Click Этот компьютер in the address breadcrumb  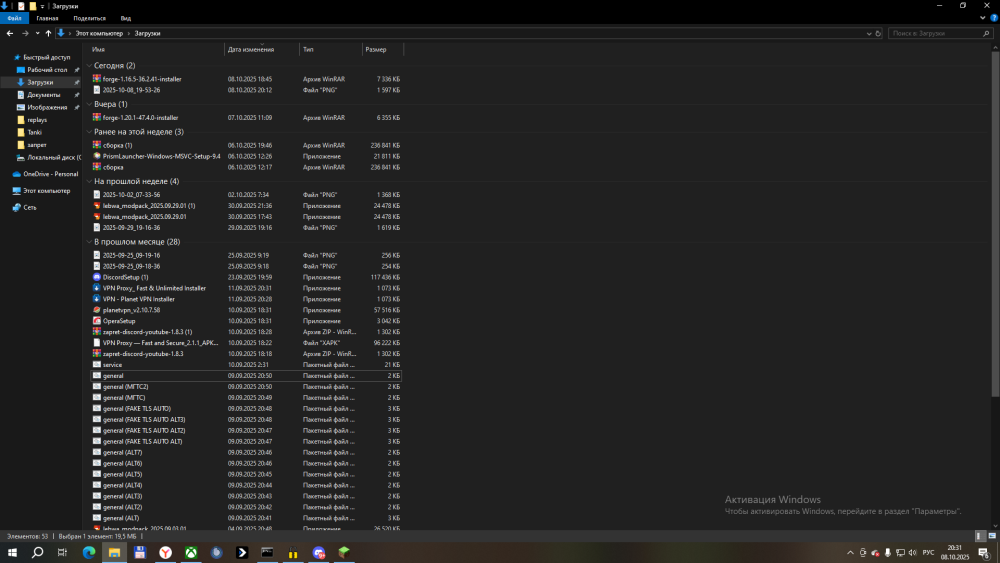coord(99,33)
